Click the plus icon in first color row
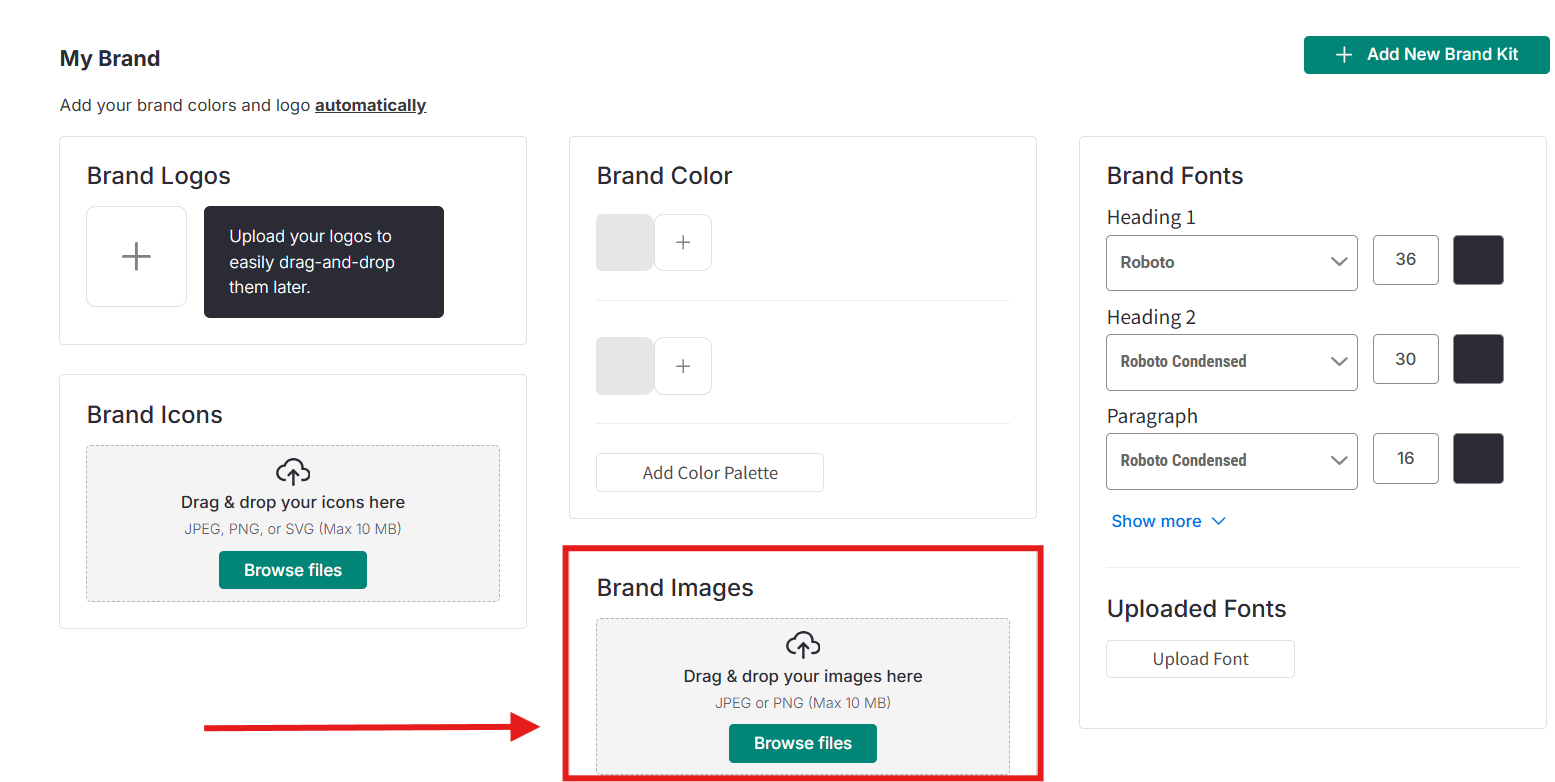This screenshot has height=782, width=1555. 683,243
